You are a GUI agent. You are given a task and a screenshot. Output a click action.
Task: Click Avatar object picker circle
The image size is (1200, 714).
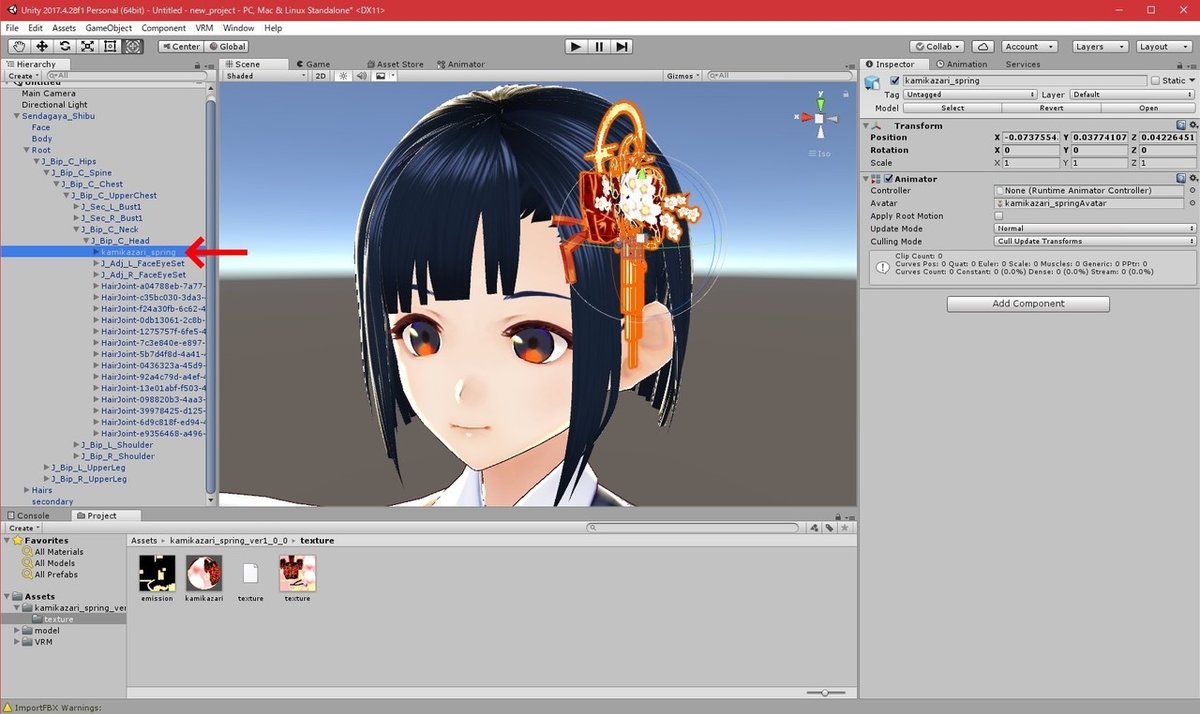point(1192,203)
